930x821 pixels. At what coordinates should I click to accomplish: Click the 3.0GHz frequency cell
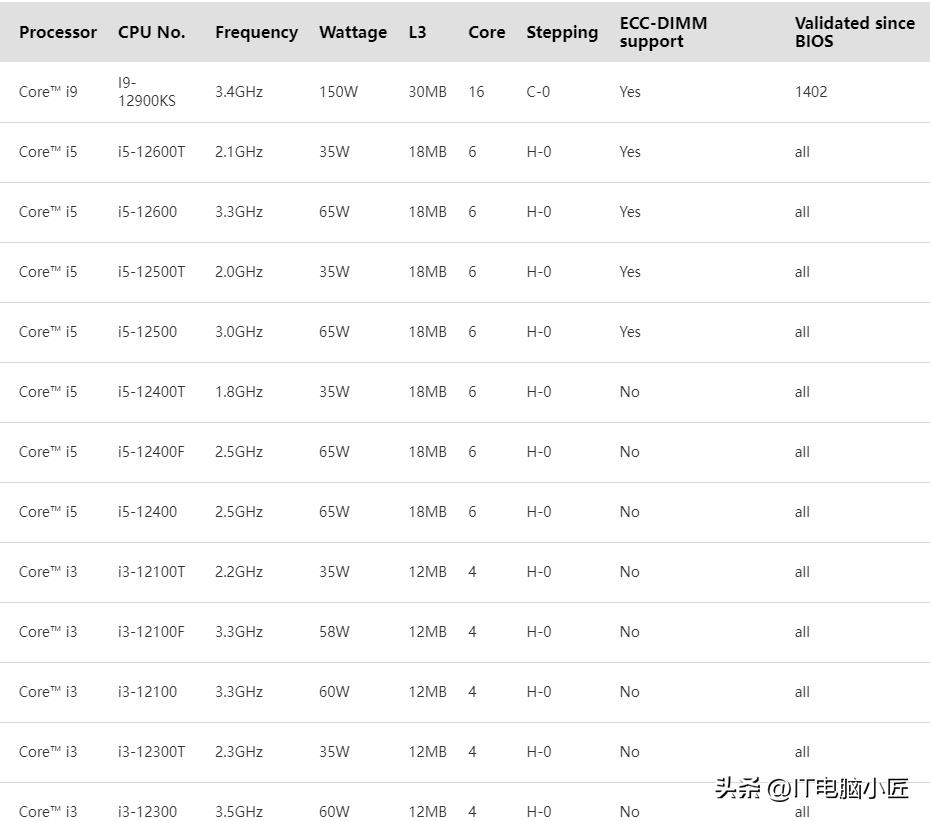[239, 332]
